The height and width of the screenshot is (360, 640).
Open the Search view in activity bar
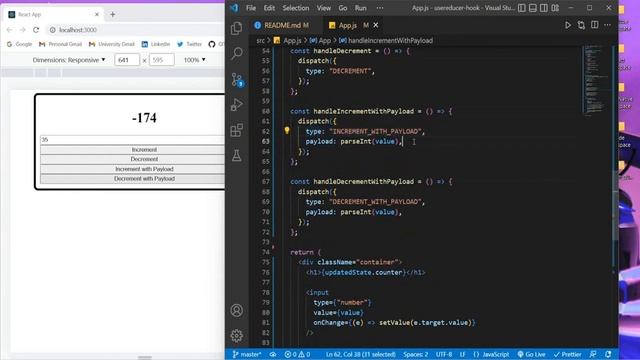[237, 53]
